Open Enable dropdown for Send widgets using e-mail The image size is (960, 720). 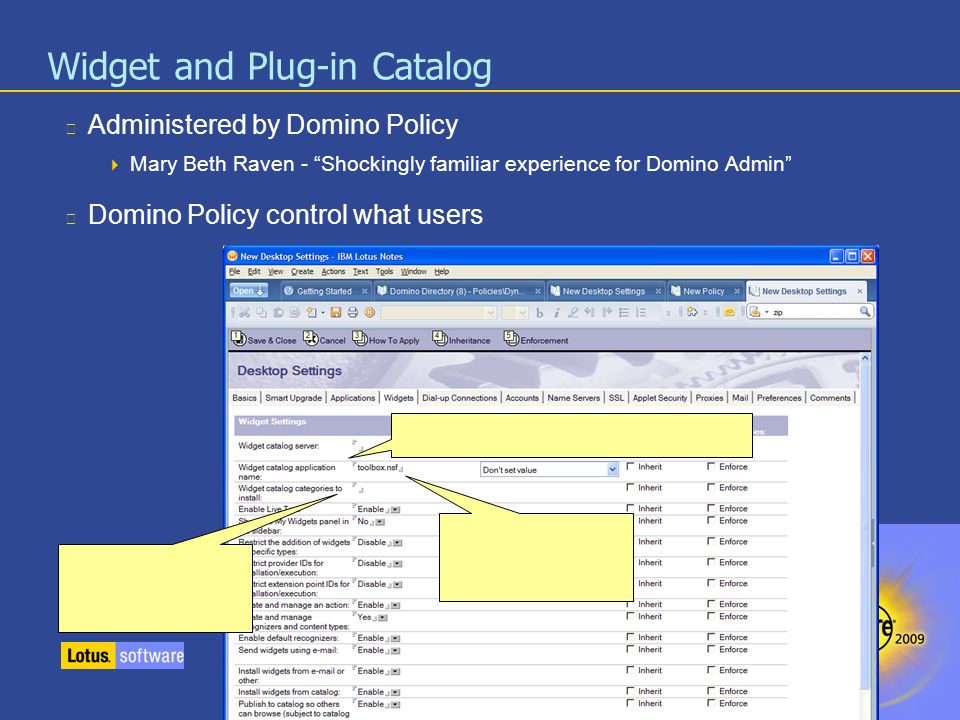(396, 651)
